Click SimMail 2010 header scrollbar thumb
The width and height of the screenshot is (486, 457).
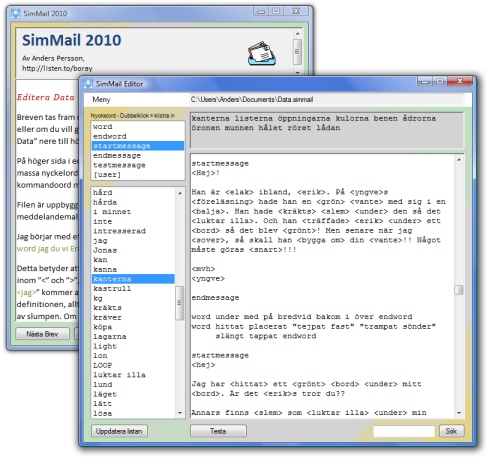pyautogui.click(x=298, y=52)
